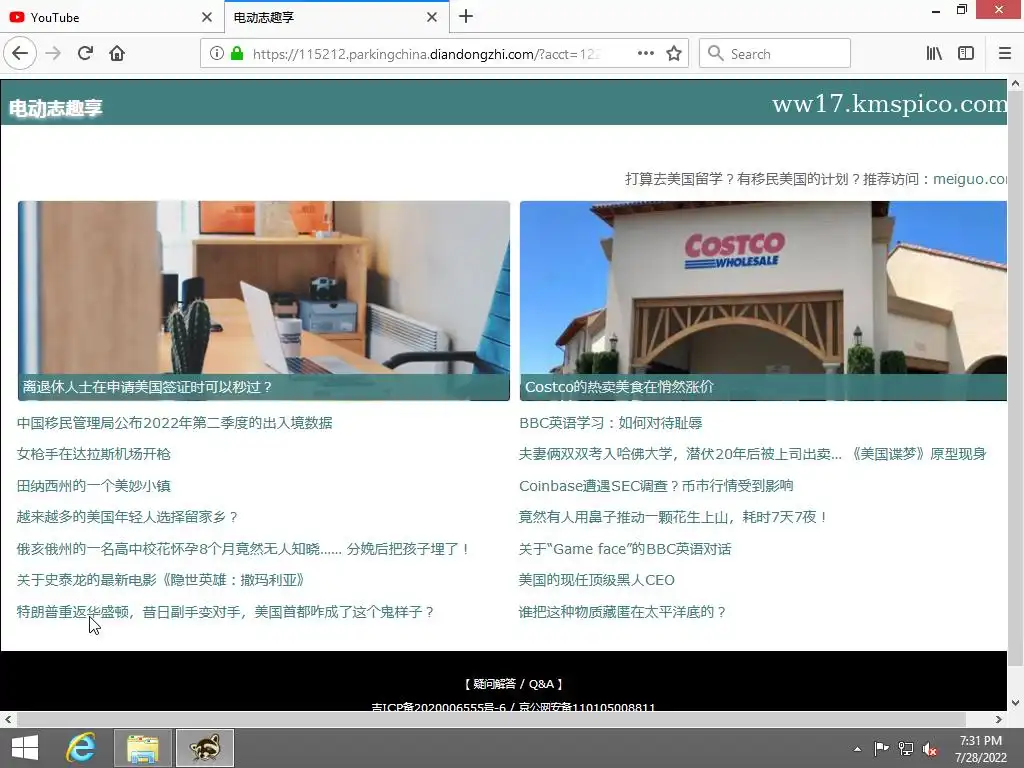The width and height of the screenshot is (1024, 768).
Task: Click the raccoon app taskbar icon
Action: [205, 748]
